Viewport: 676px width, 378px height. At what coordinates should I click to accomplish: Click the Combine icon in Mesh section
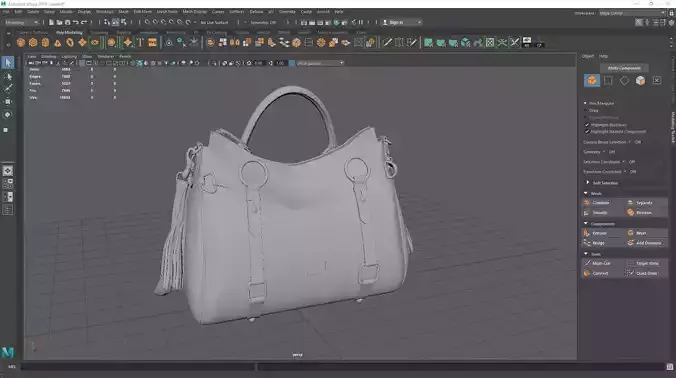pyautogui.click(x=587, y=203)
